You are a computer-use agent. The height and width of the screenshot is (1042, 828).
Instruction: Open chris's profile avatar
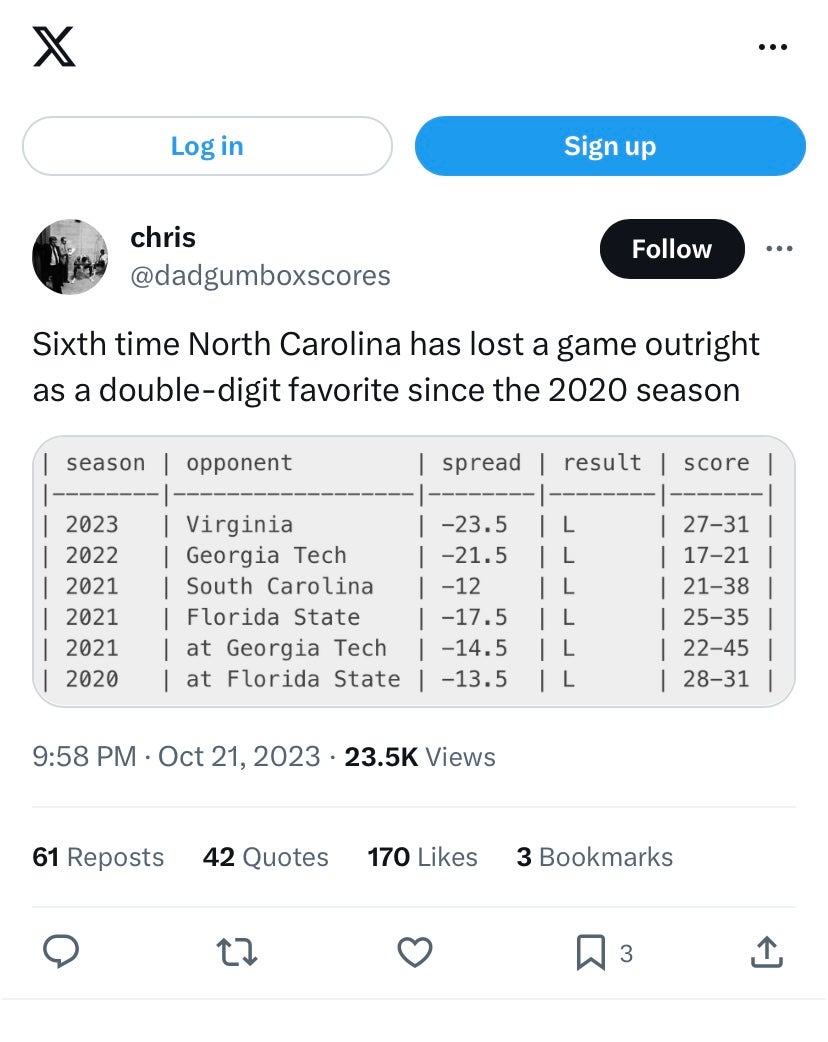click(70, 257)
